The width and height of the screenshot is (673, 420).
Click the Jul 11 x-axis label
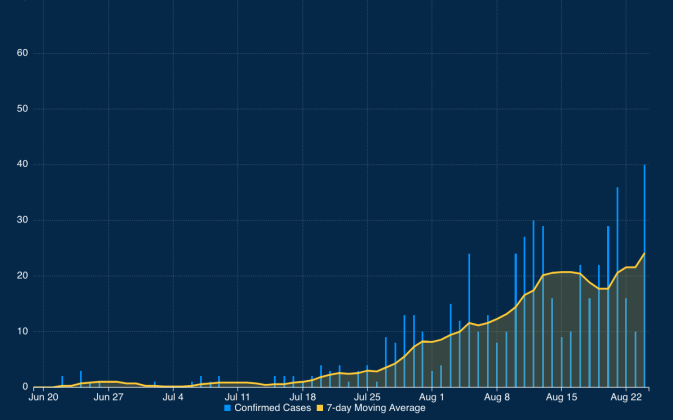point(238,397)
